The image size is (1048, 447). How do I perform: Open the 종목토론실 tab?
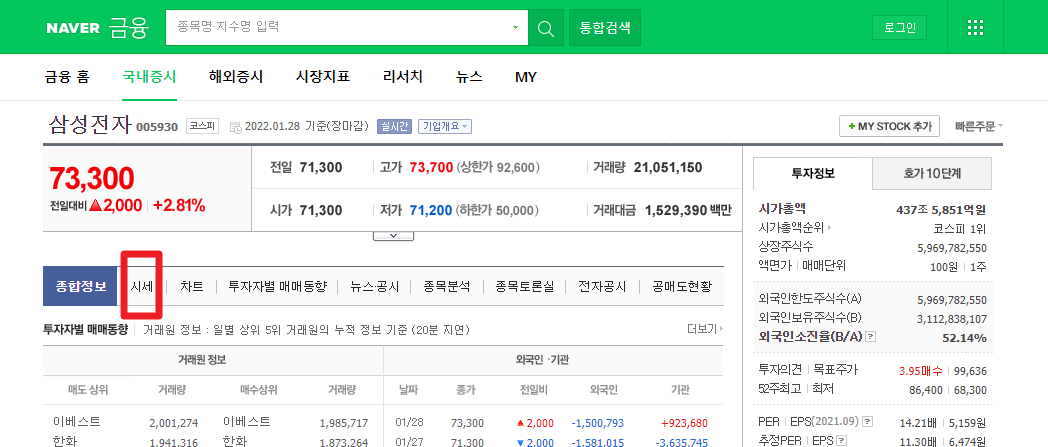coord(525,287)
